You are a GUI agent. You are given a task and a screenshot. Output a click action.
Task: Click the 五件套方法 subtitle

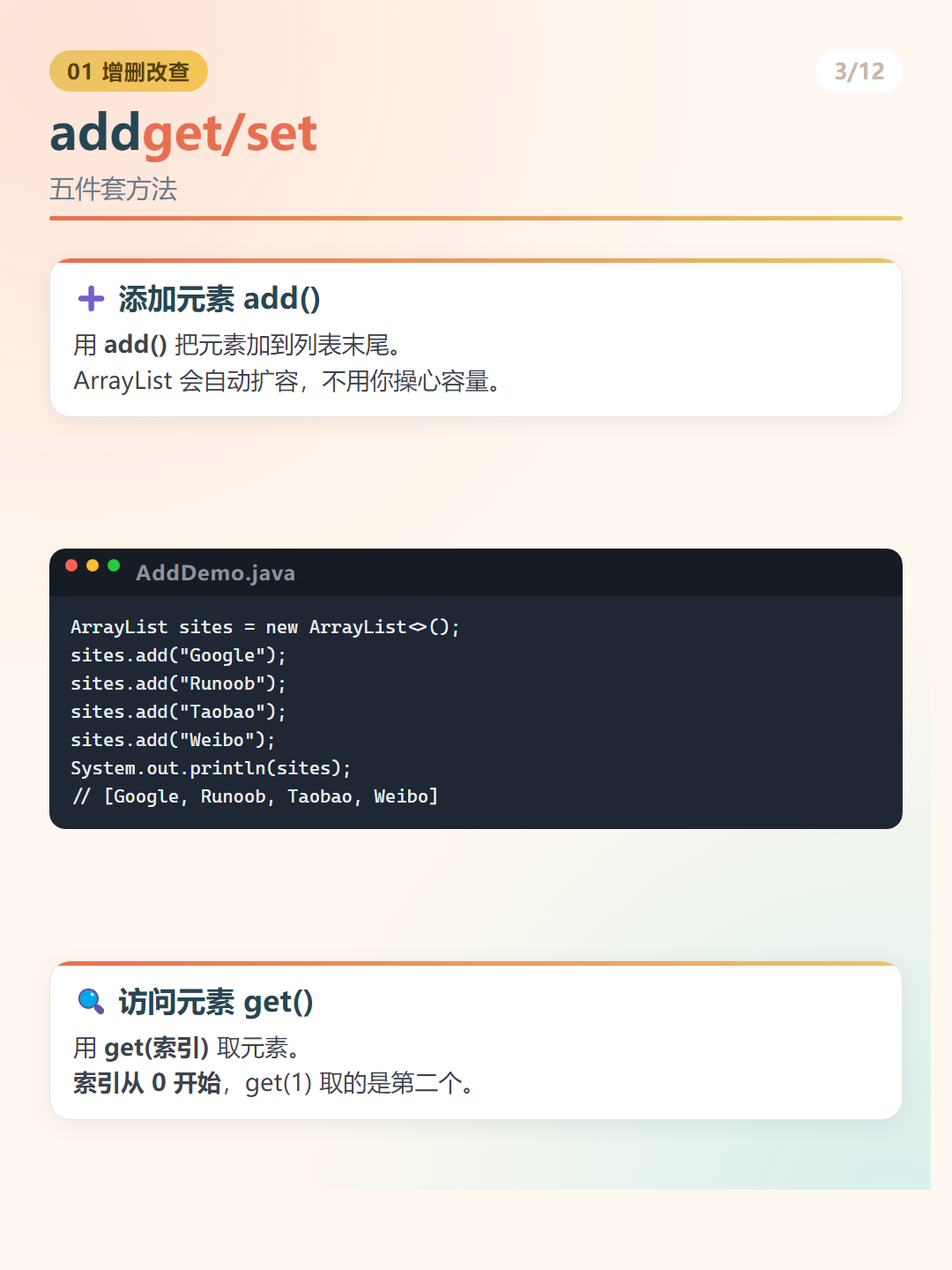click(114, 189)
